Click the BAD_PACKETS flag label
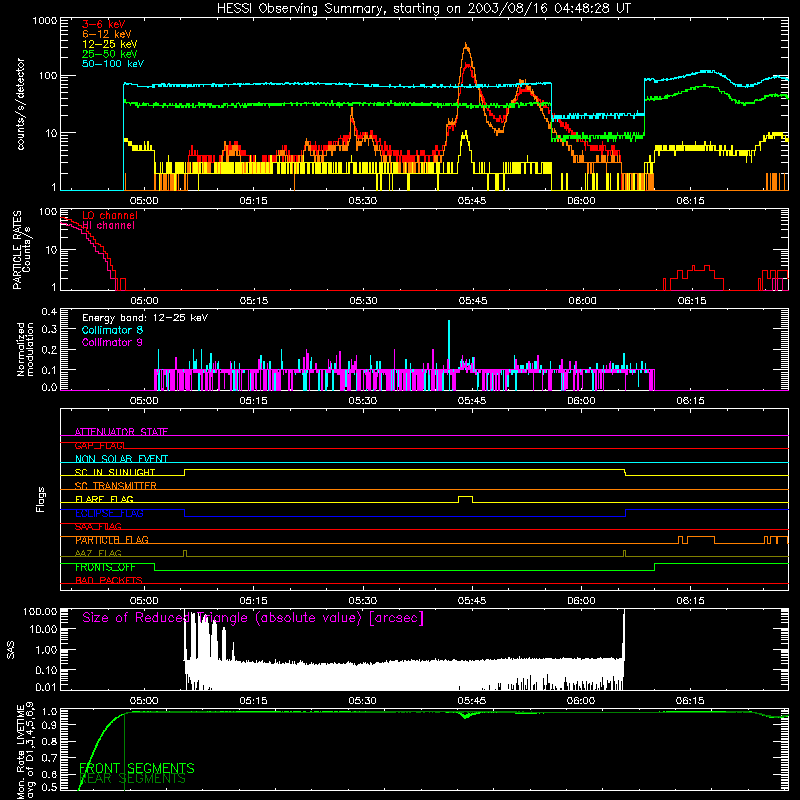This screenshot has height=800, width=800. [109, 581]
